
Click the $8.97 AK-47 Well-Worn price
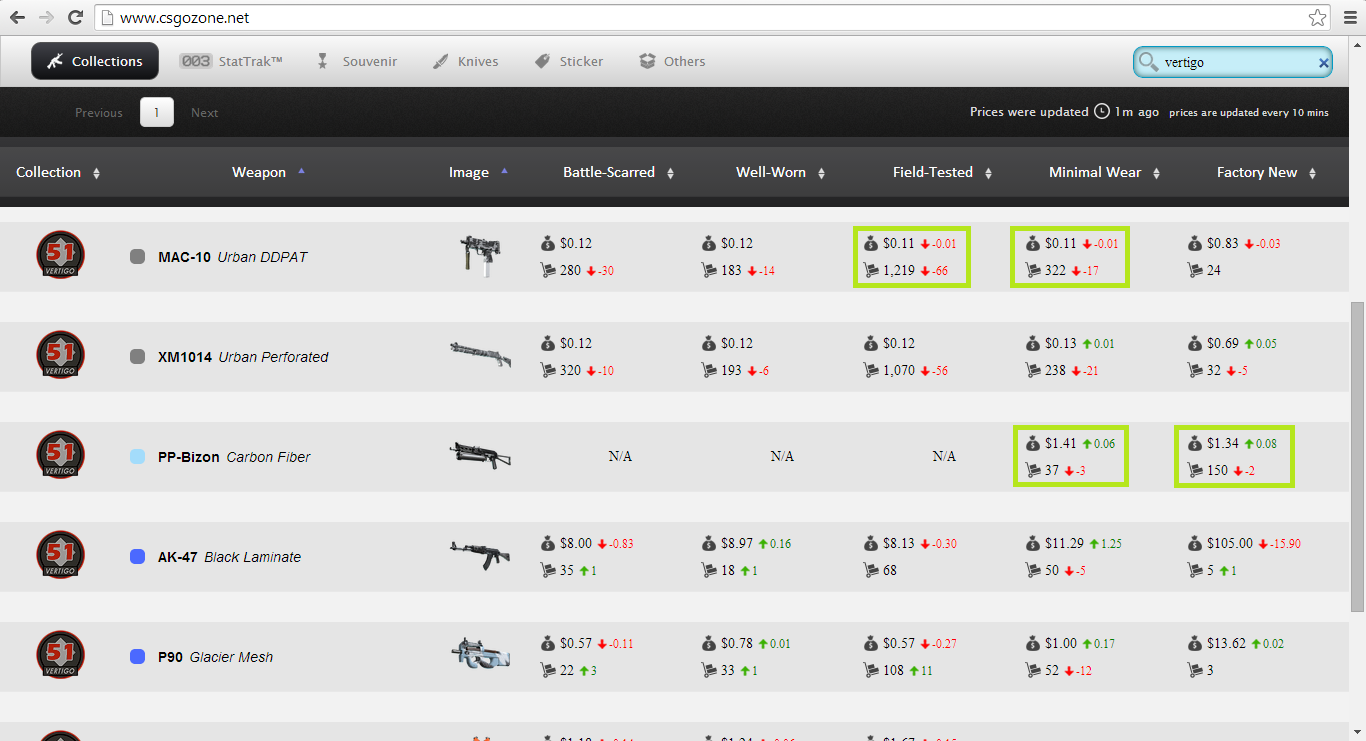click(x=737, y=543)
